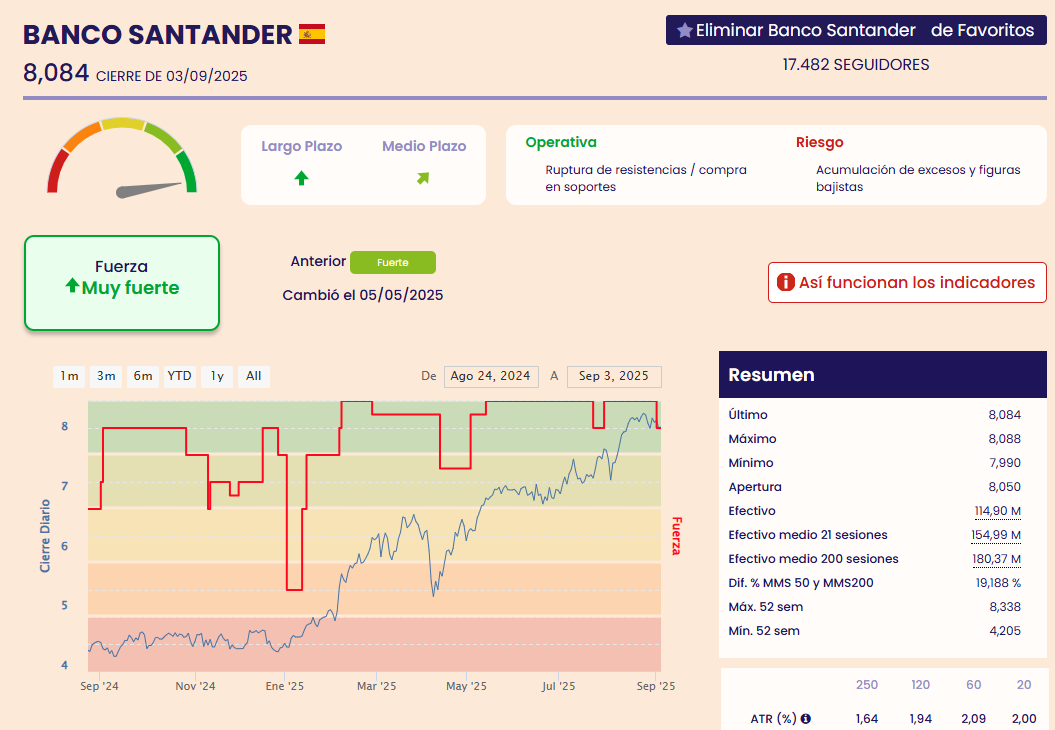The height and width of the screenshot is (730, 1055).
Task: Click the Medio Plazo label
Action: tap(424, 146)
